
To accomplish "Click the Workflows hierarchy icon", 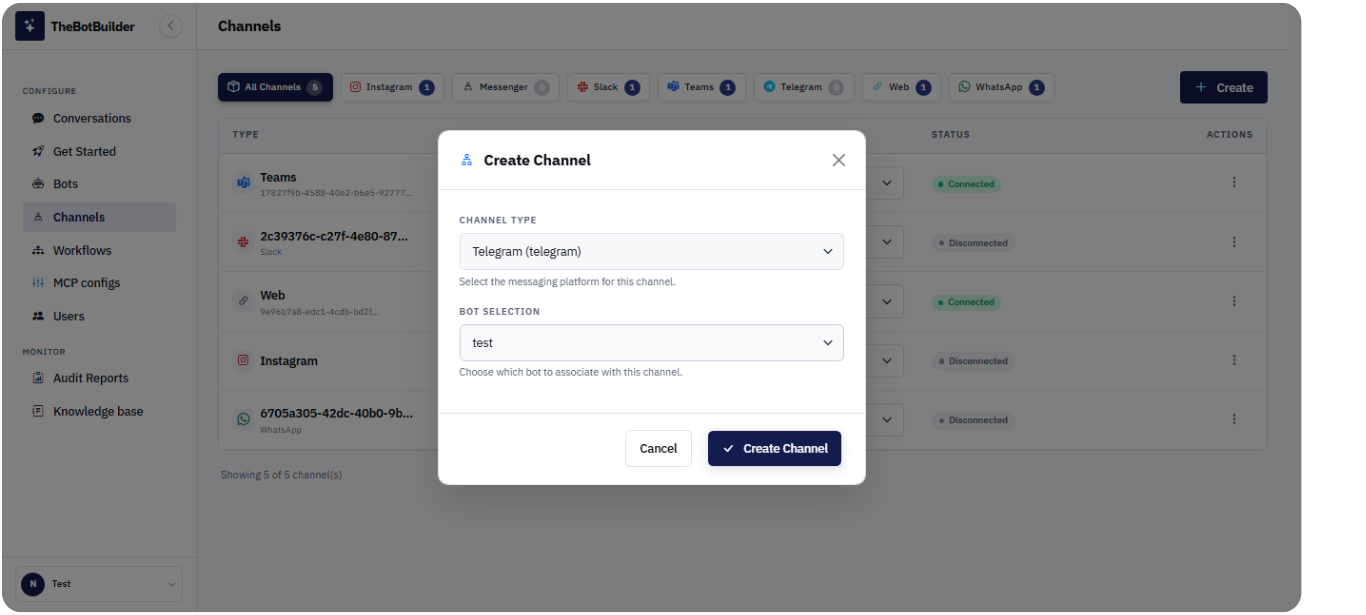I will [38, 250].
